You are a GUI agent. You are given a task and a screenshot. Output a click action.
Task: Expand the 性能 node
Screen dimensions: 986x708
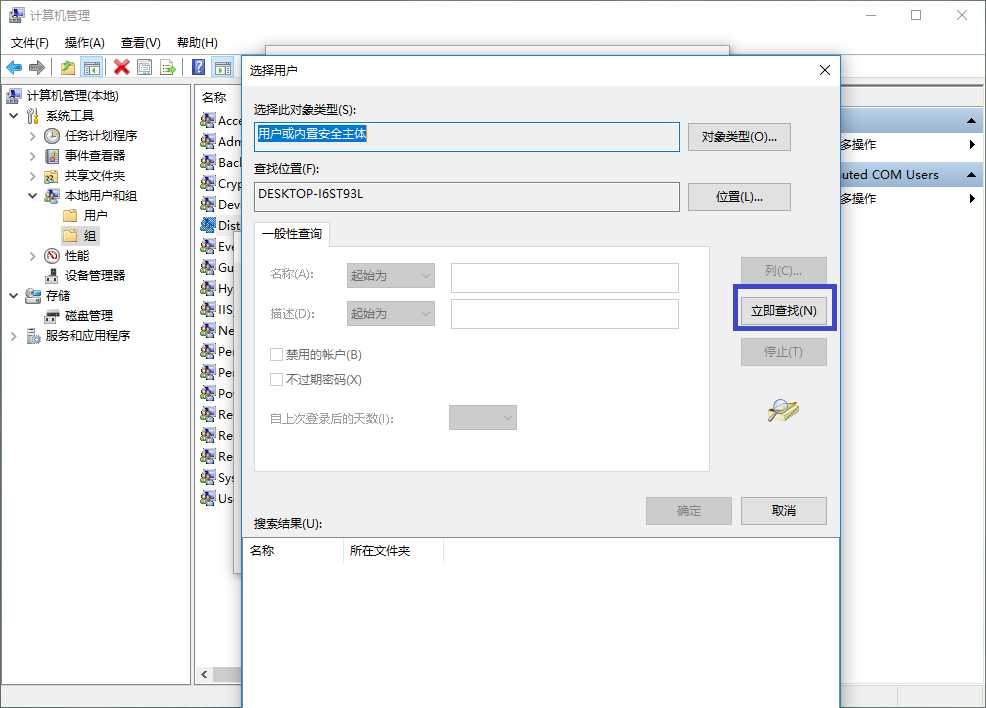pyautogui.click(x=33, y=256)
